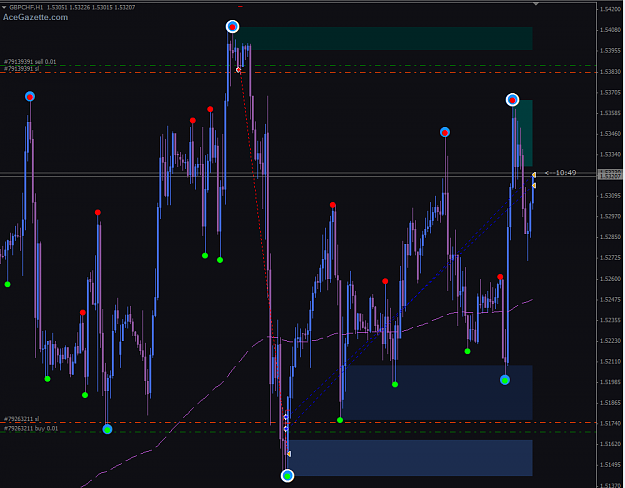Click the GBPCHF,H1 chart title text
625x488 pixels.
(26, 7)
